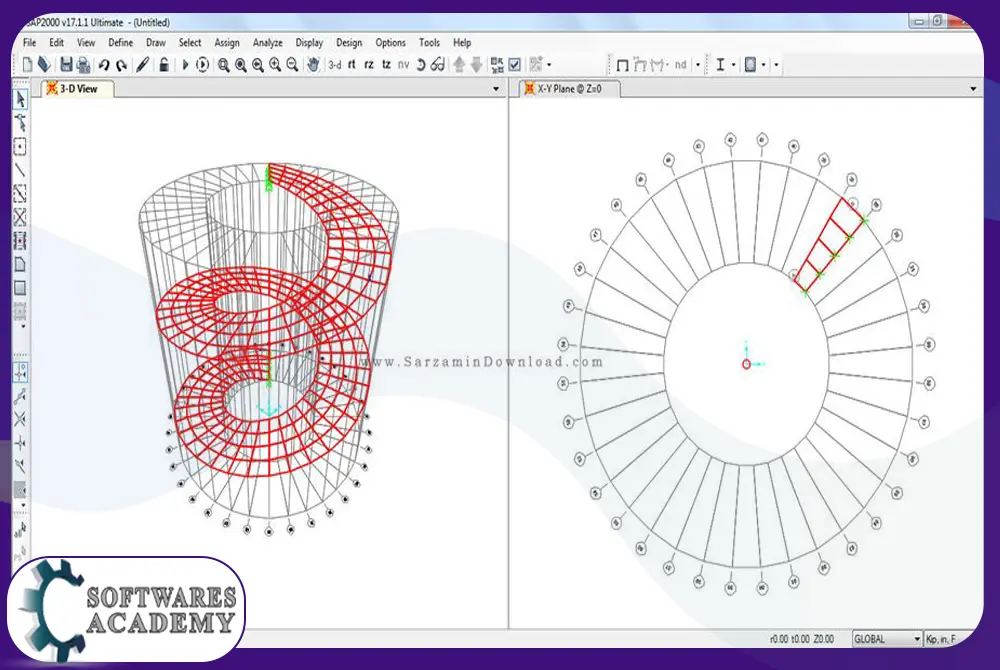Viewport: 1000px width, 670px height.
Task: Open the dropdown arrow beside the I-beam icon
Action: [x=733, y=65]
